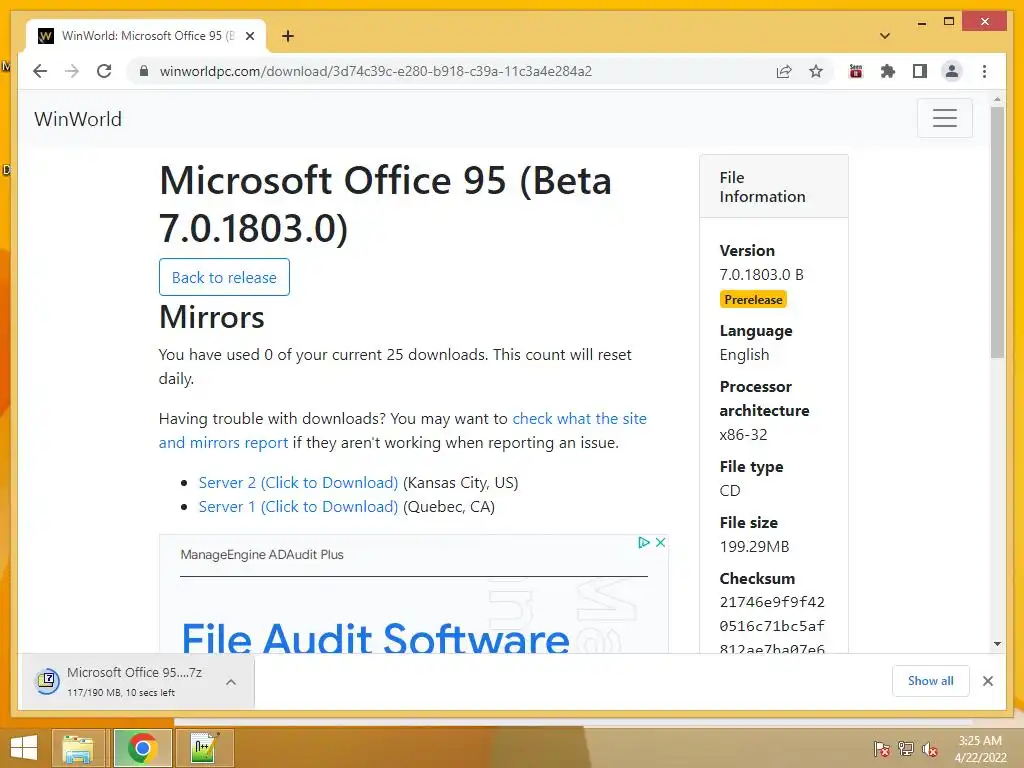Open the network tray icon
This screenshot has width=1024, height=768.
click(x=905, y=749)
